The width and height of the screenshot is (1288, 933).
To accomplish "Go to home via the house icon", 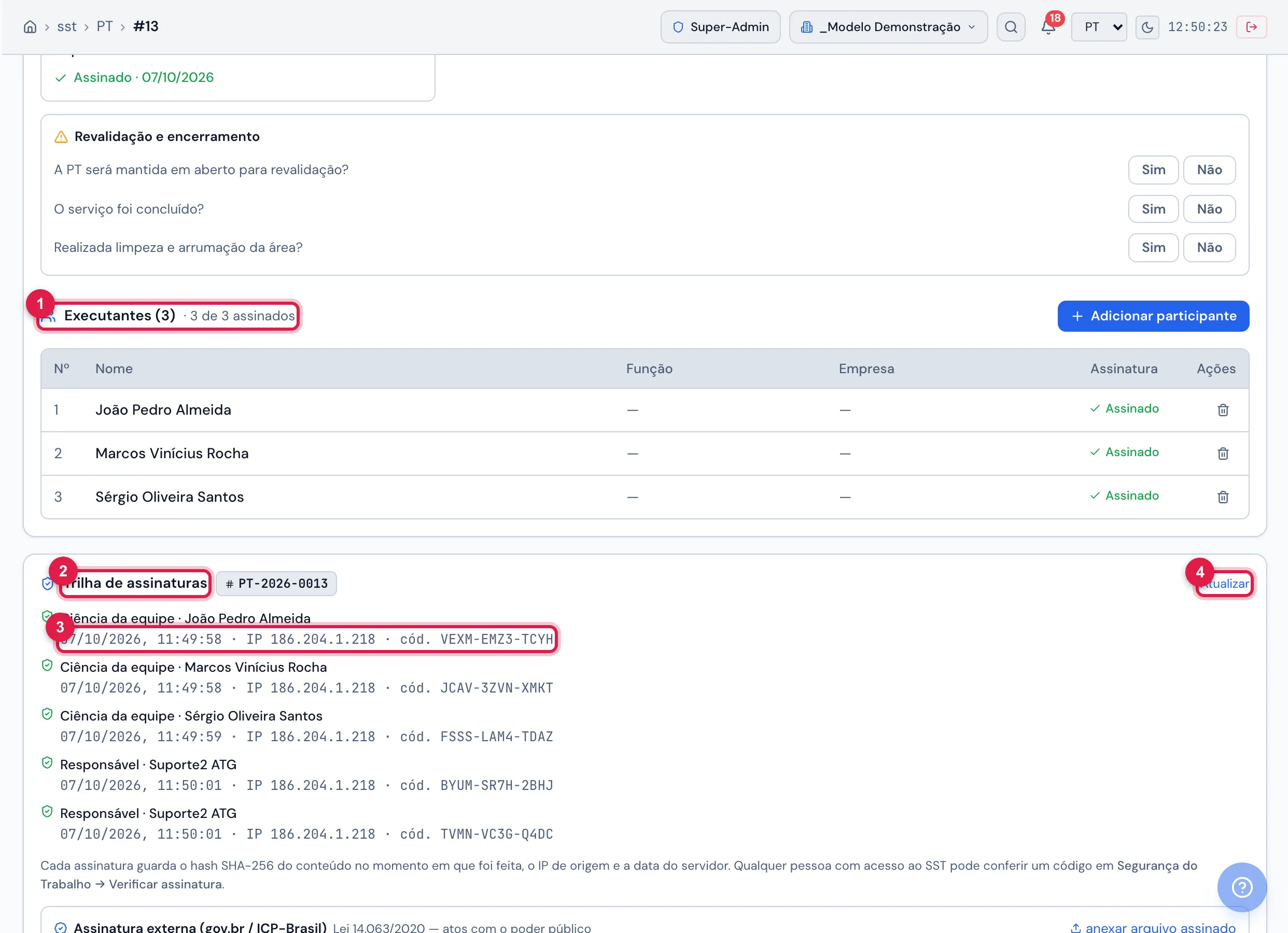I will tap(30, 26).
